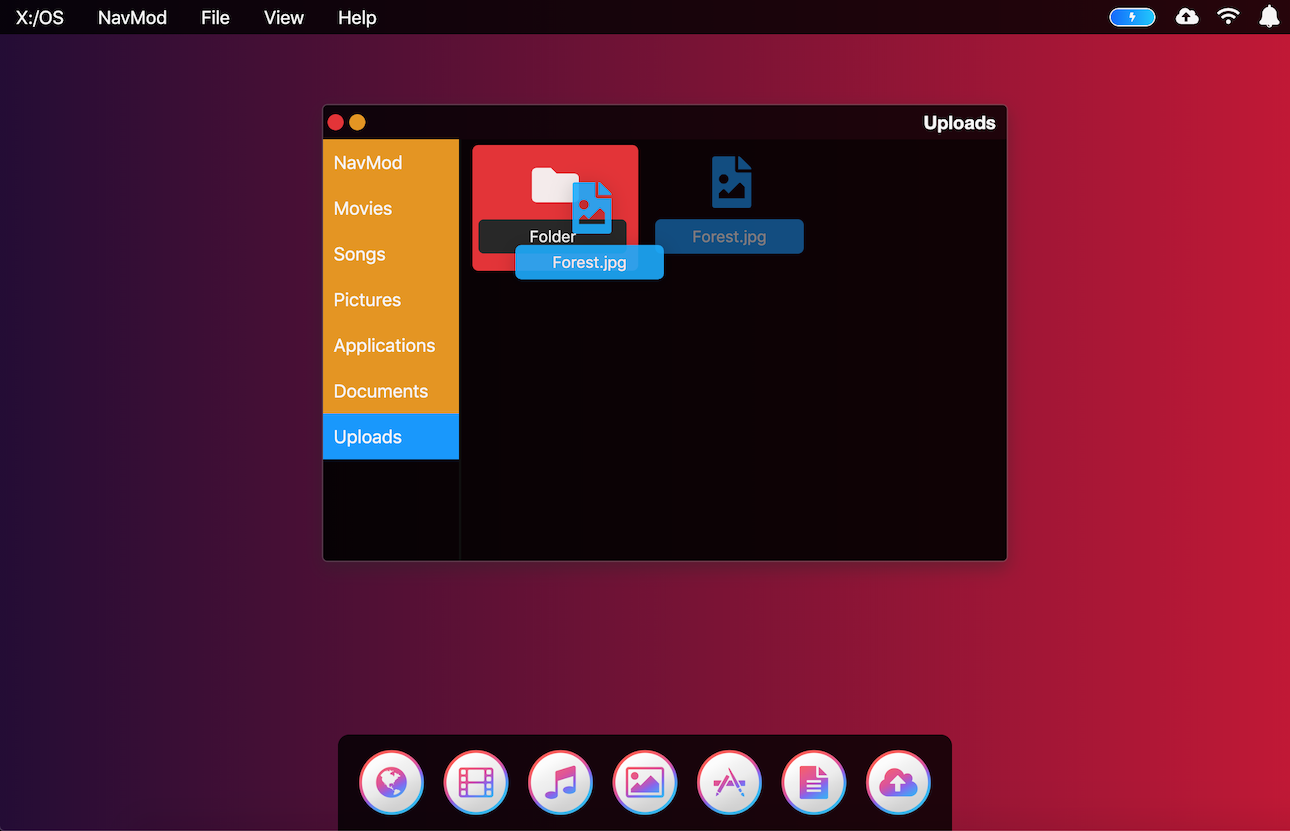Open the cloud Uploads dock icon
Viewport: 1290px width, 831px height.
(898, 782)
